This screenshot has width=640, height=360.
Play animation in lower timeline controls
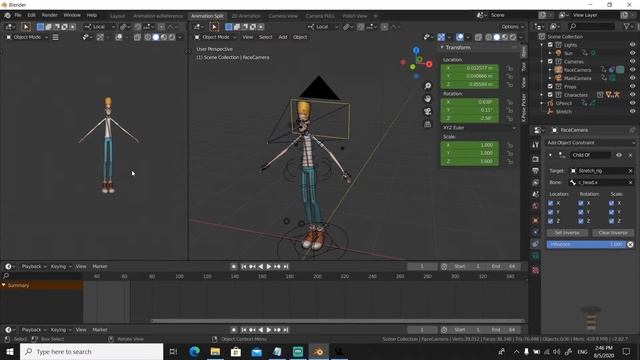269,330
